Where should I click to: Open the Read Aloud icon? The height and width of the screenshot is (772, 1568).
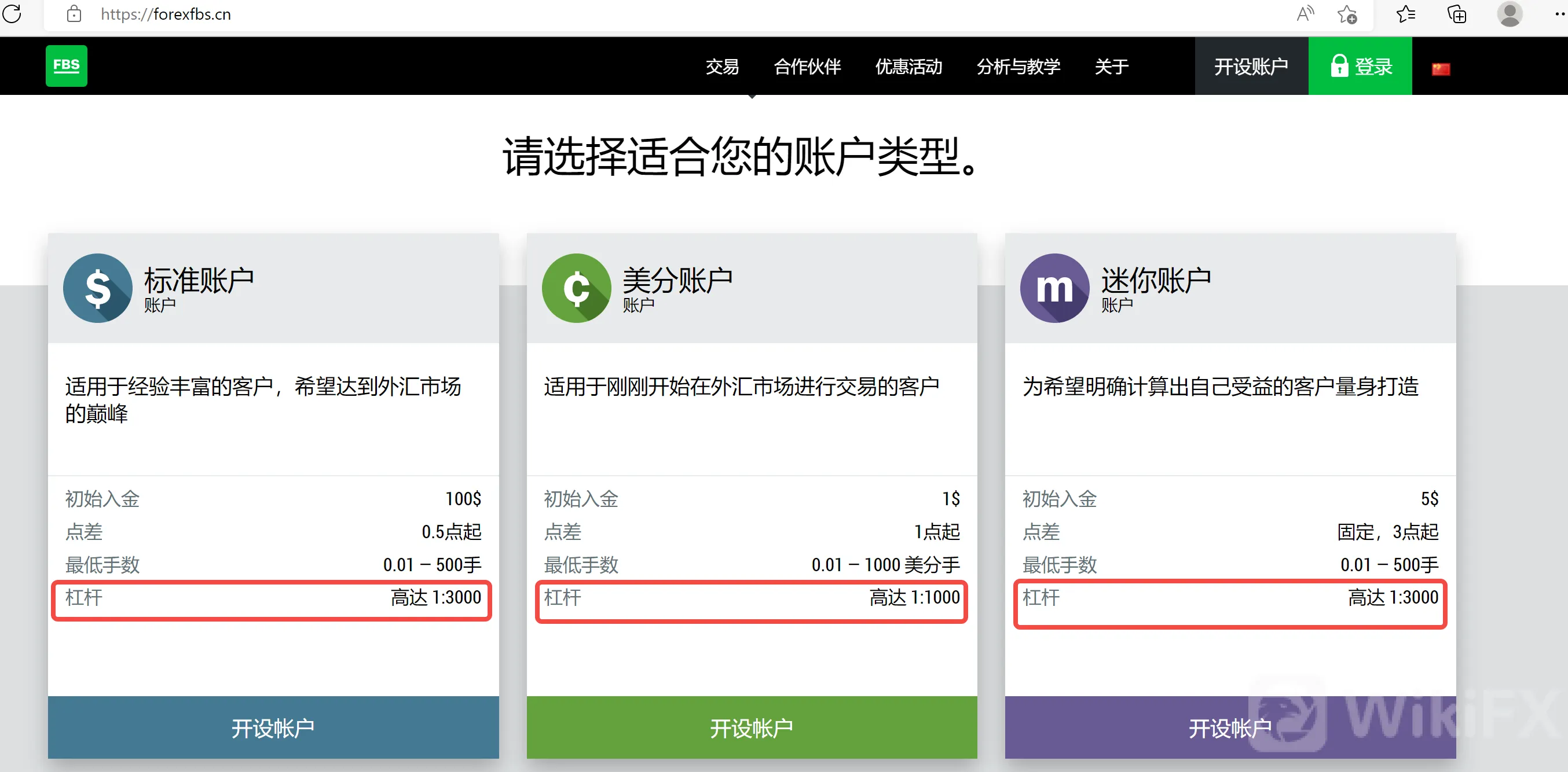[1305, 14]
